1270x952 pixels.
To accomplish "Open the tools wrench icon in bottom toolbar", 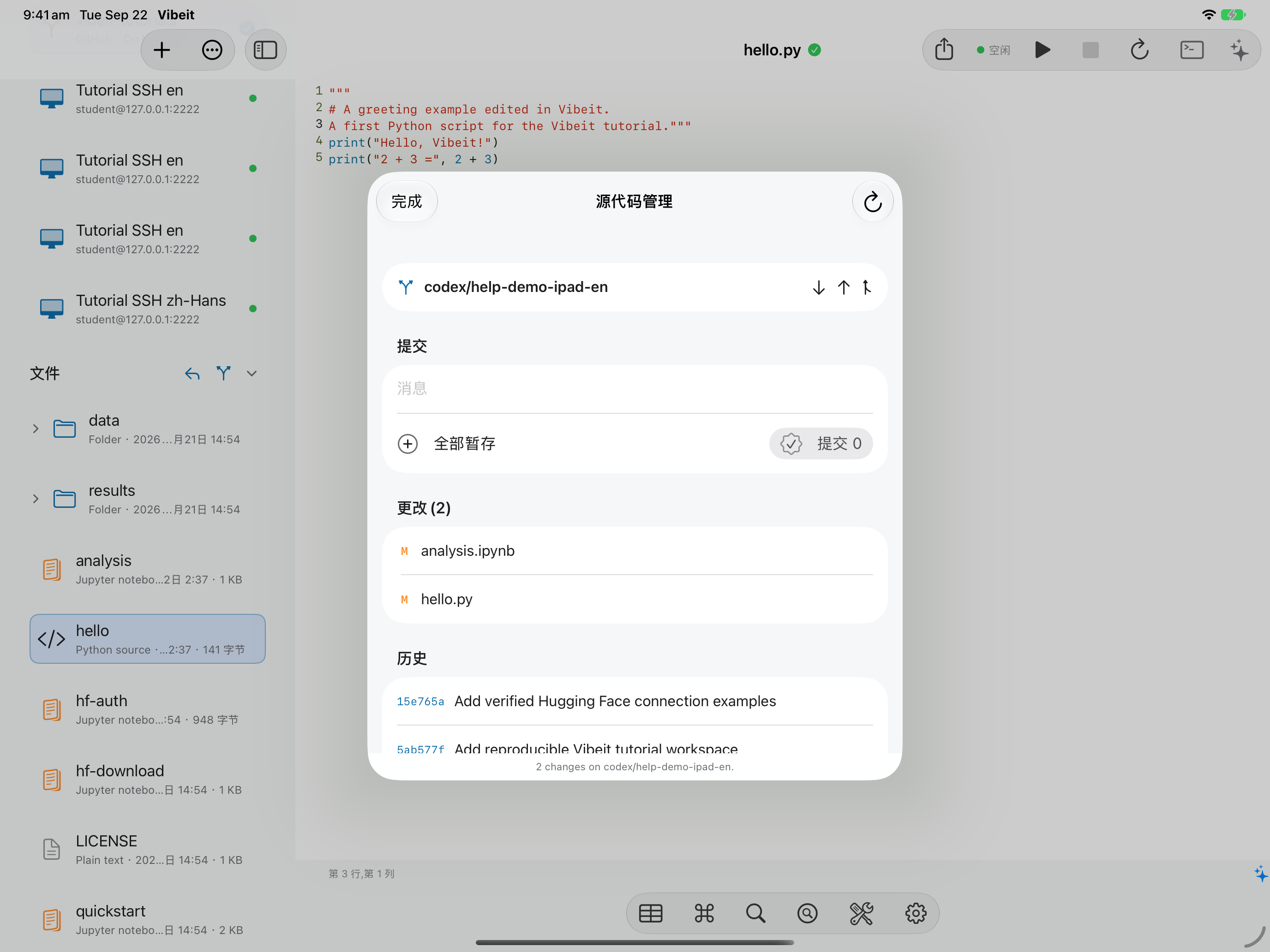I will 861,913.
